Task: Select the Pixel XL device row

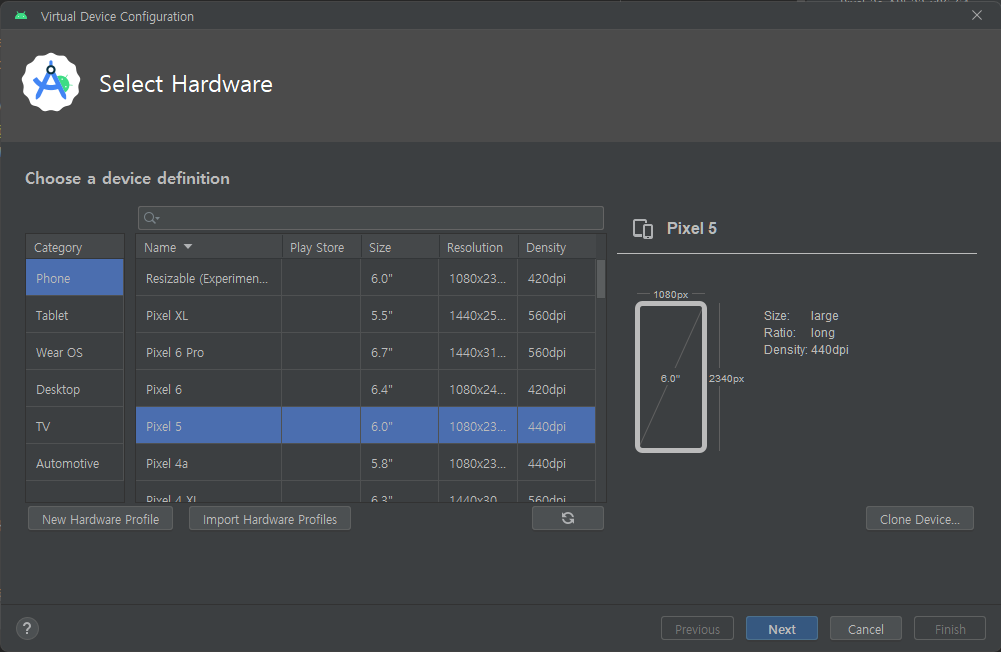Action: [x=365, y=315]
